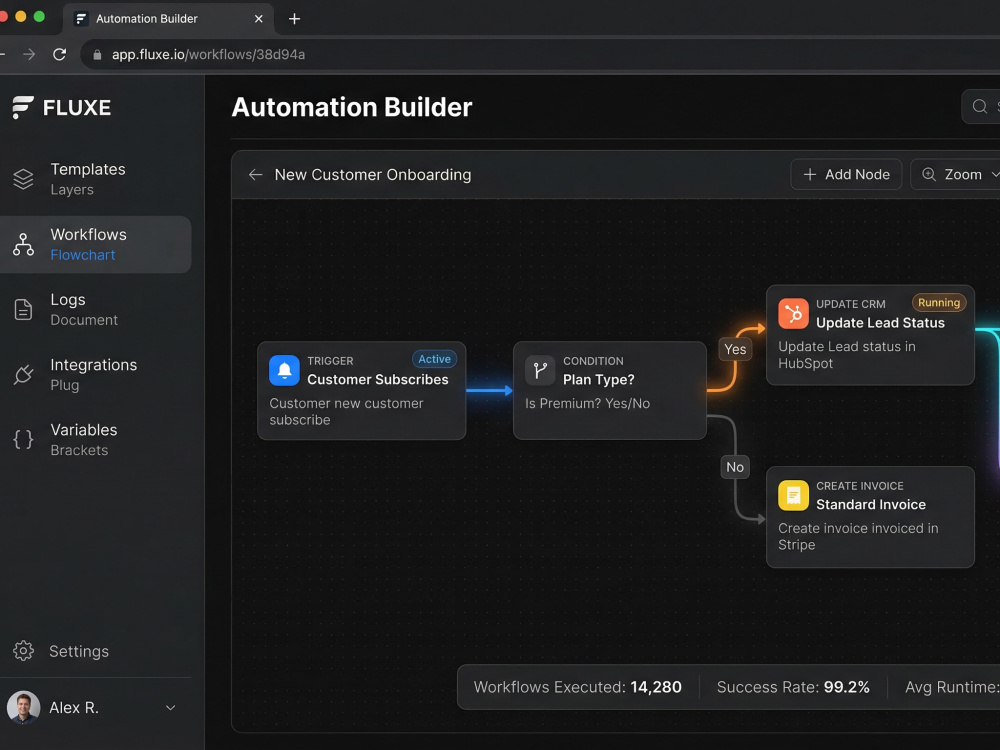Click the zoom magnifier icon
The height and width of the screenshot is (750, 1000).
coord(929,174)
